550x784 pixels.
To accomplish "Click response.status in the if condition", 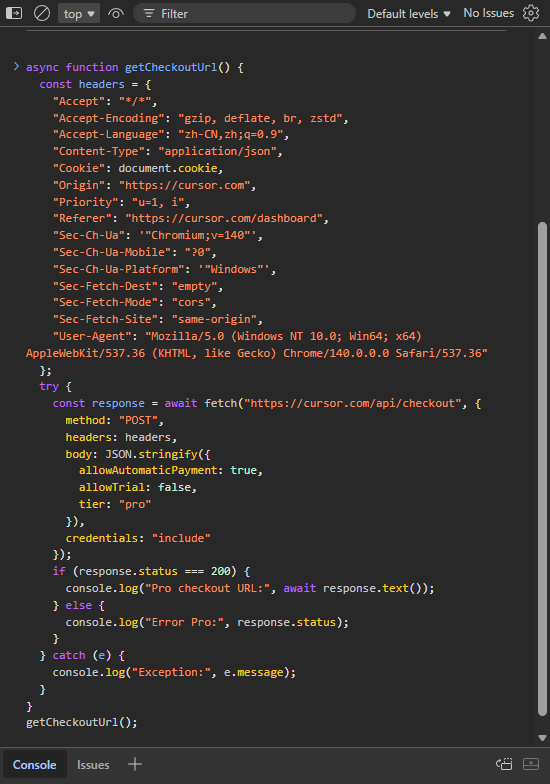I will [128, 572].
